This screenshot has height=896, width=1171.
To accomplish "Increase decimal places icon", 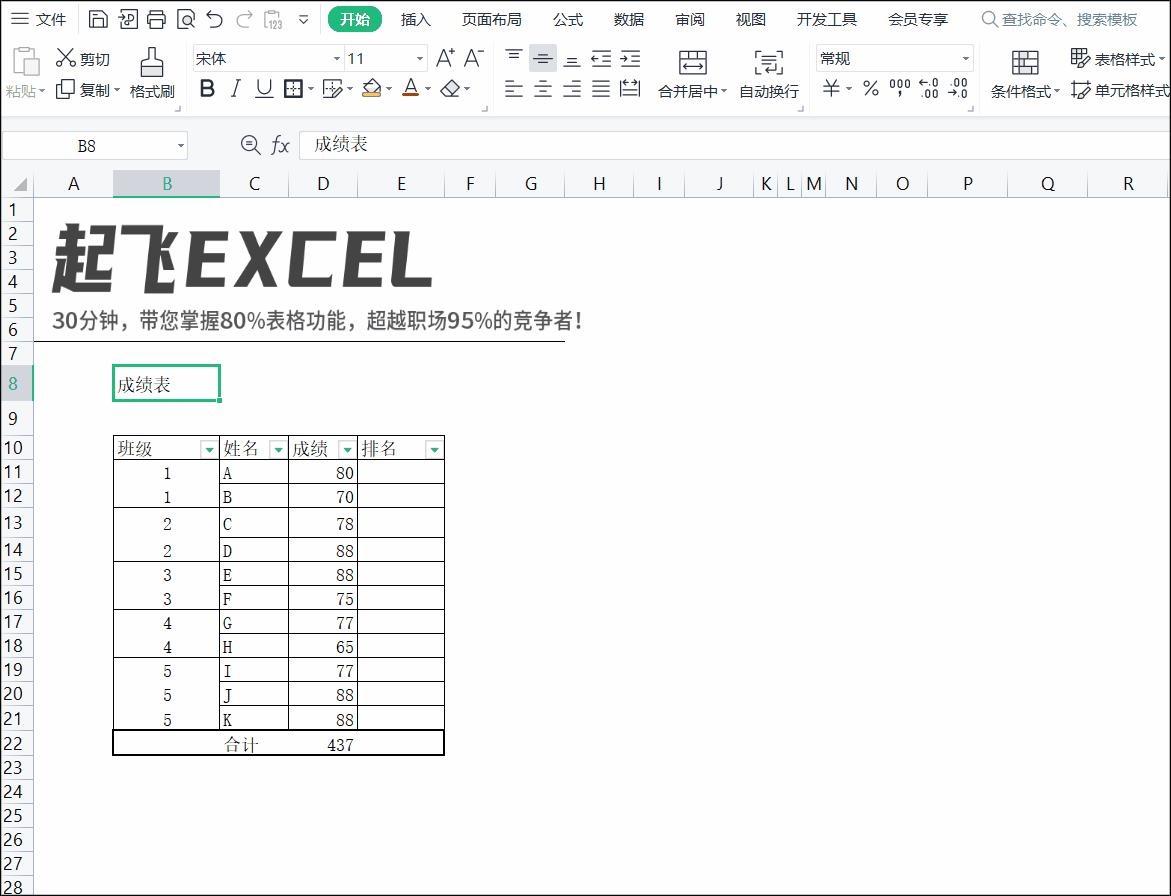I will click(x=928, y=89).
